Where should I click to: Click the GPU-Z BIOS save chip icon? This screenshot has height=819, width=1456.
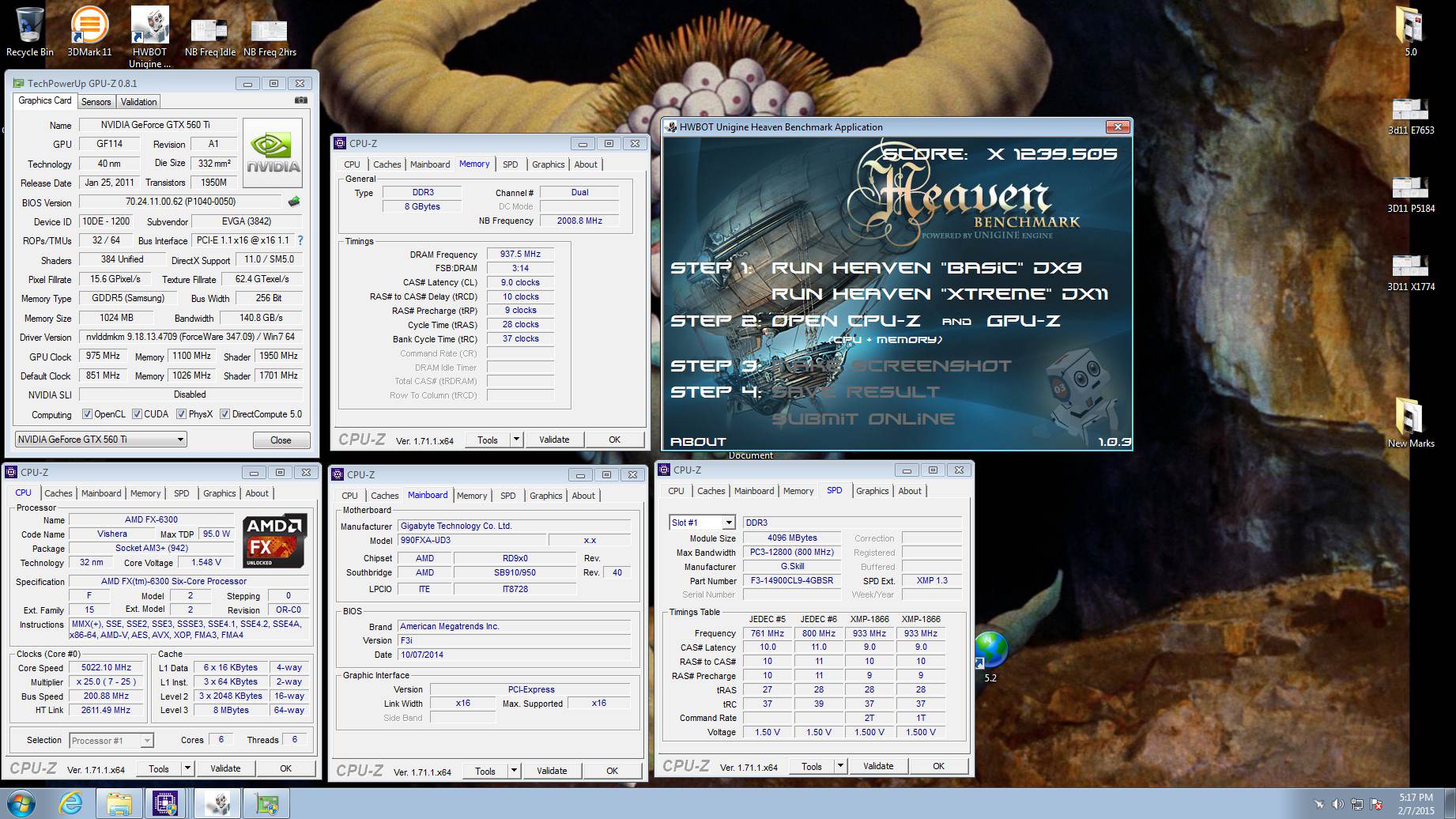point(294,202)
